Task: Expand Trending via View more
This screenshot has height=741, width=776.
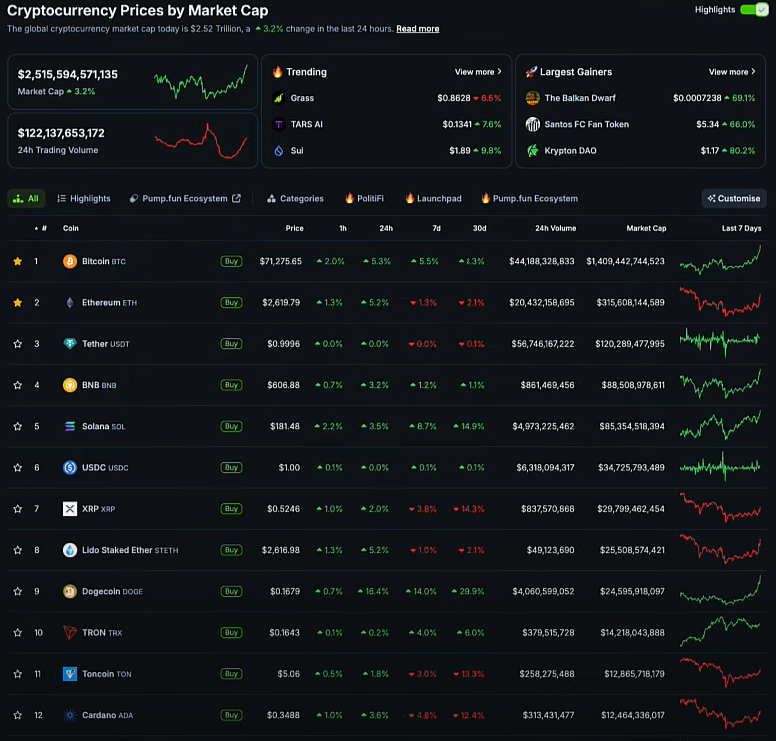Action: (x=478, y=72)
